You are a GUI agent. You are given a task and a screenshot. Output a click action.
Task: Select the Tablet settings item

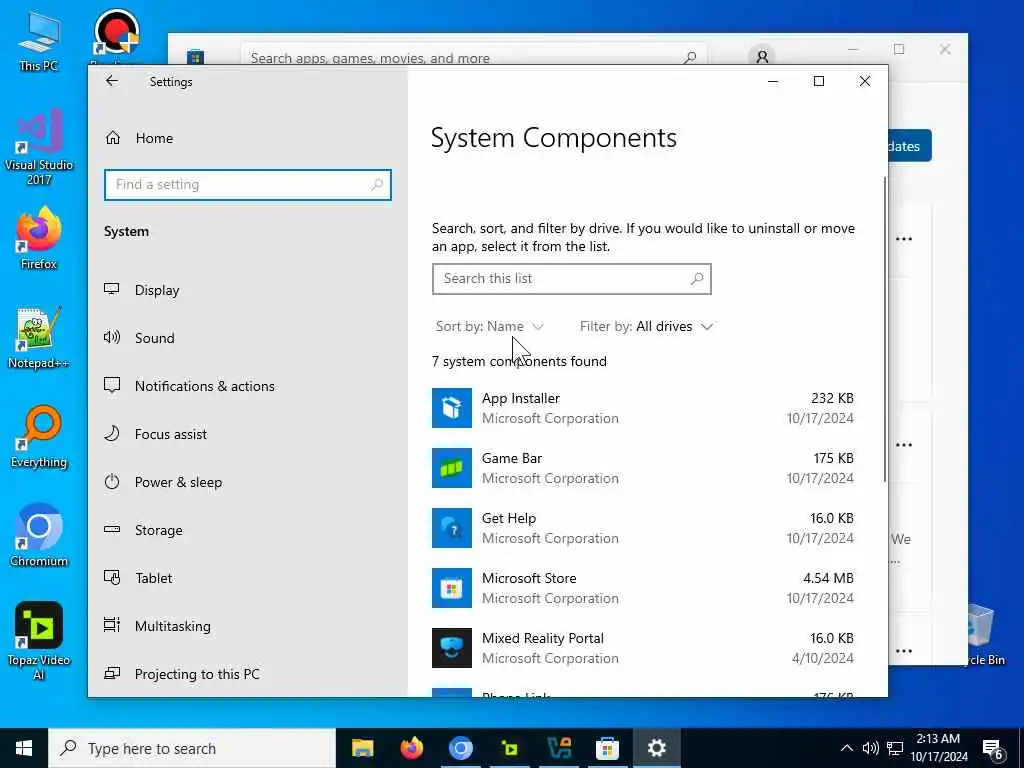click(153, 578)
